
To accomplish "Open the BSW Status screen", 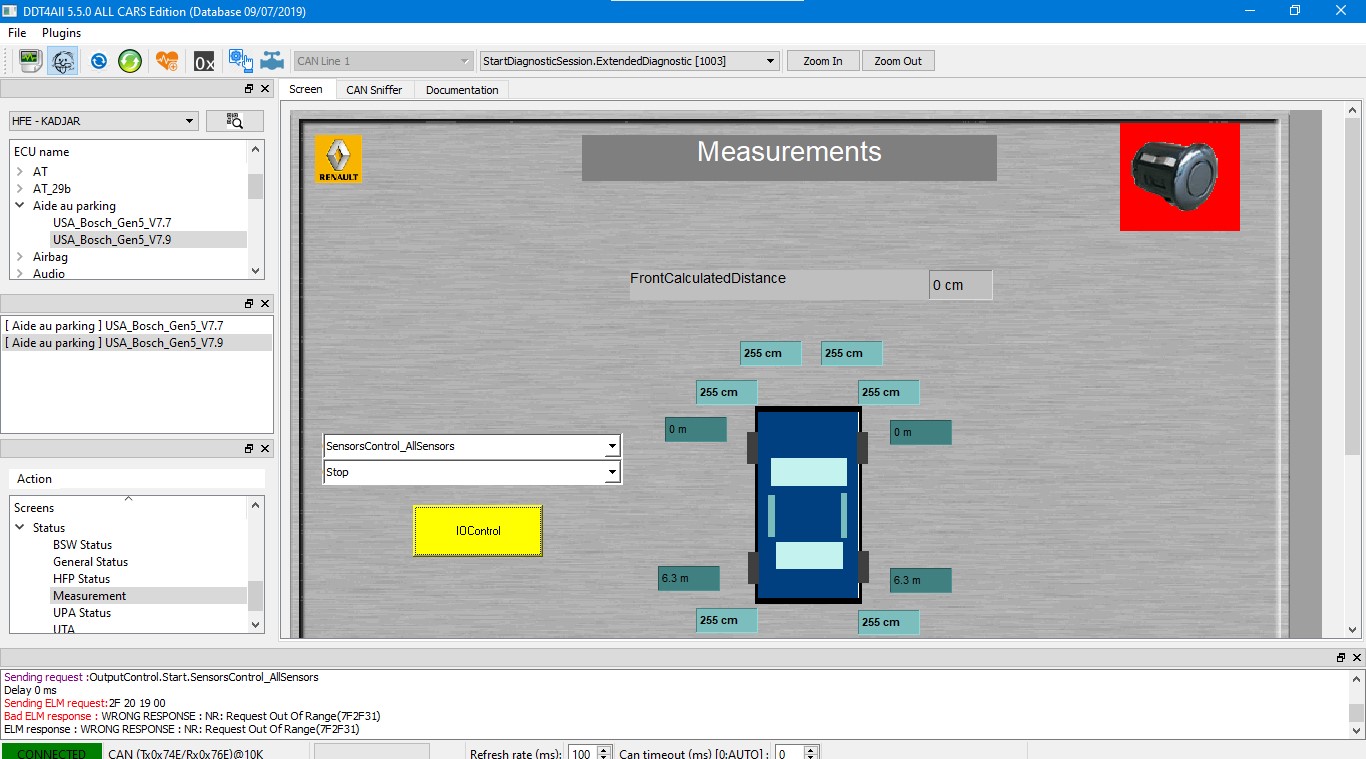I will point(82,545).
